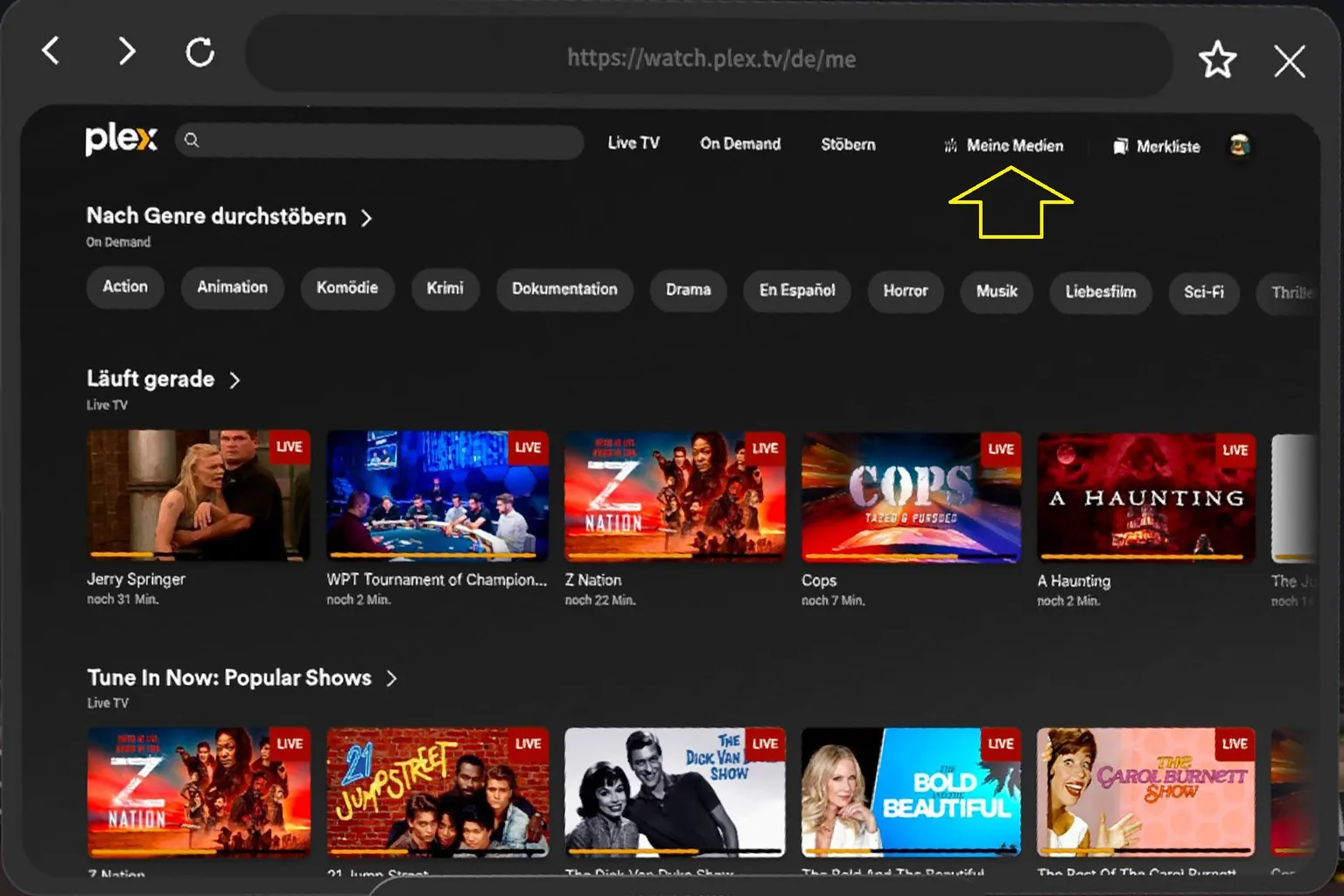Click the Läuft gerade heading
The height and width of the screenshot is (896, 1344).
pos(150,379)
